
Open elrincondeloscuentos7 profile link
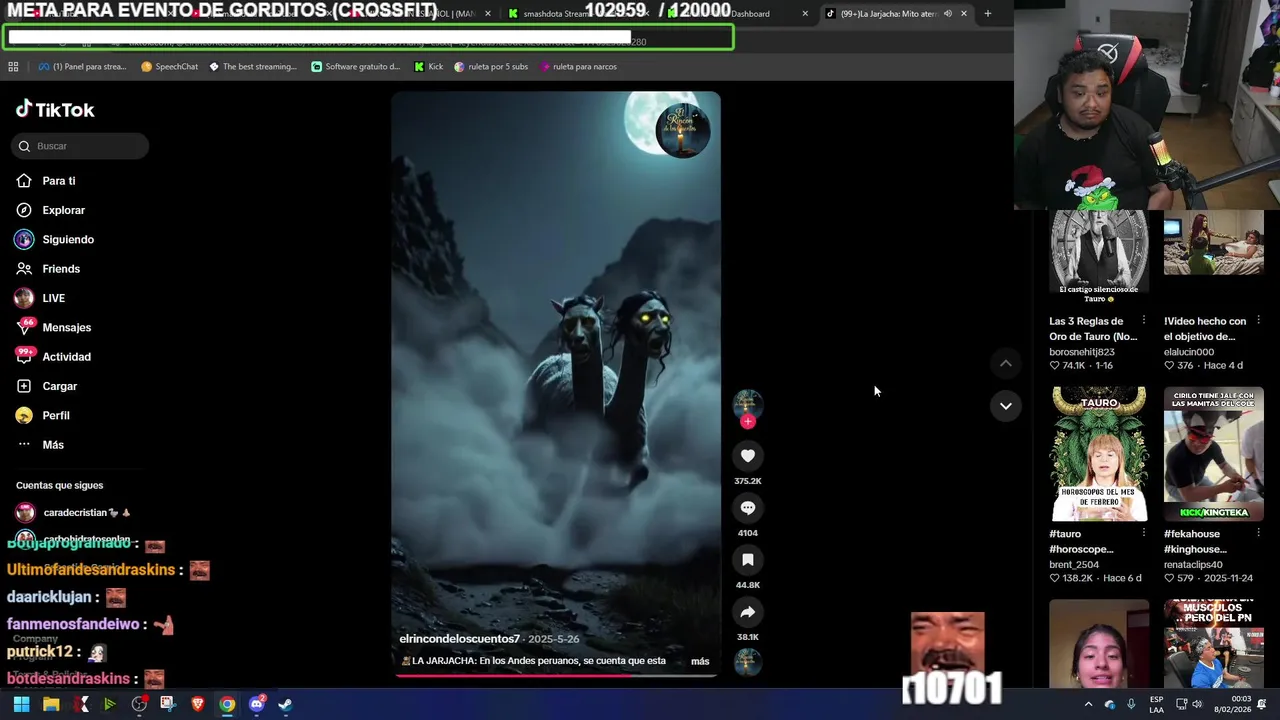459,639
